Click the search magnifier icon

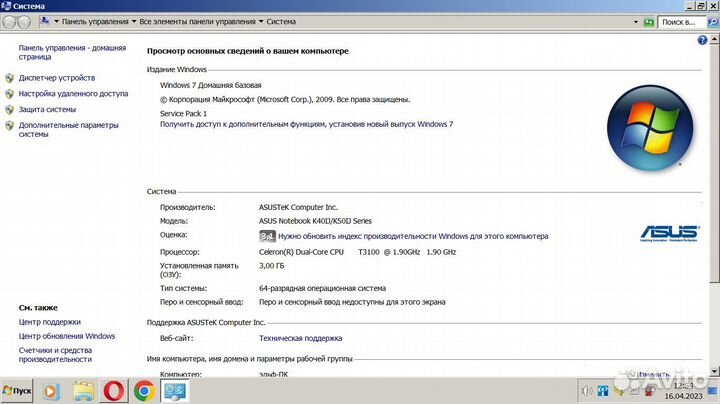(x=713, y=22)
